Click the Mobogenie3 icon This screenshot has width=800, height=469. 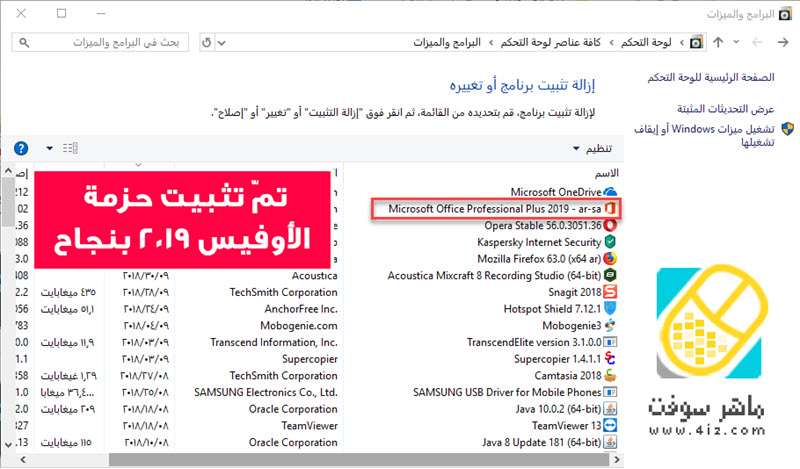pos(610,326)
